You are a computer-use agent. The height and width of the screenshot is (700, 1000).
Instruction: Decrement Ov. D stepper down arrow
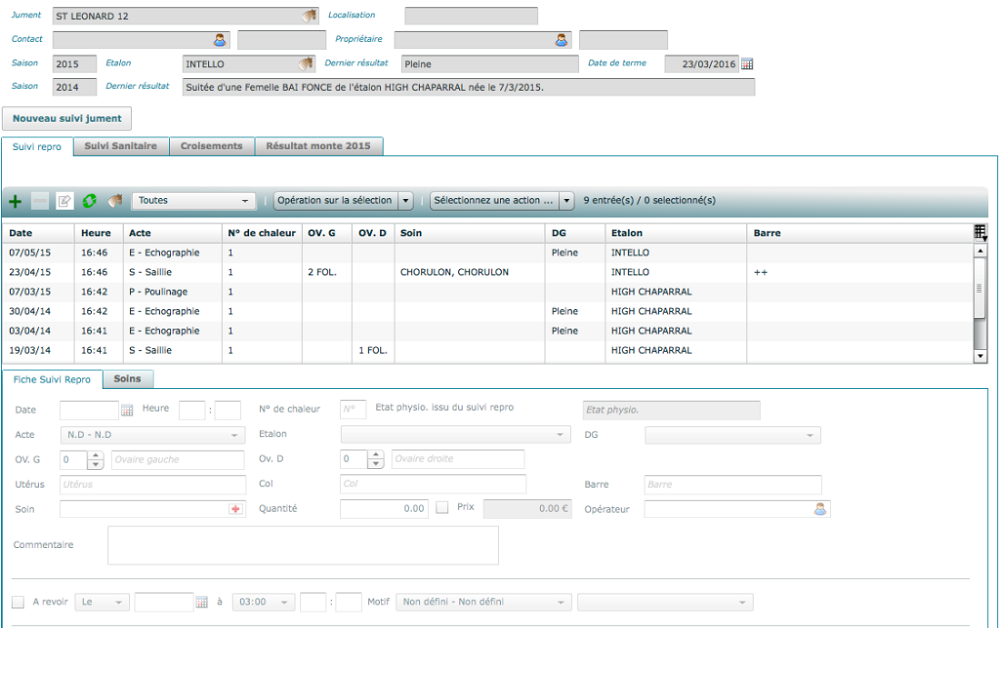pos(376,464)
